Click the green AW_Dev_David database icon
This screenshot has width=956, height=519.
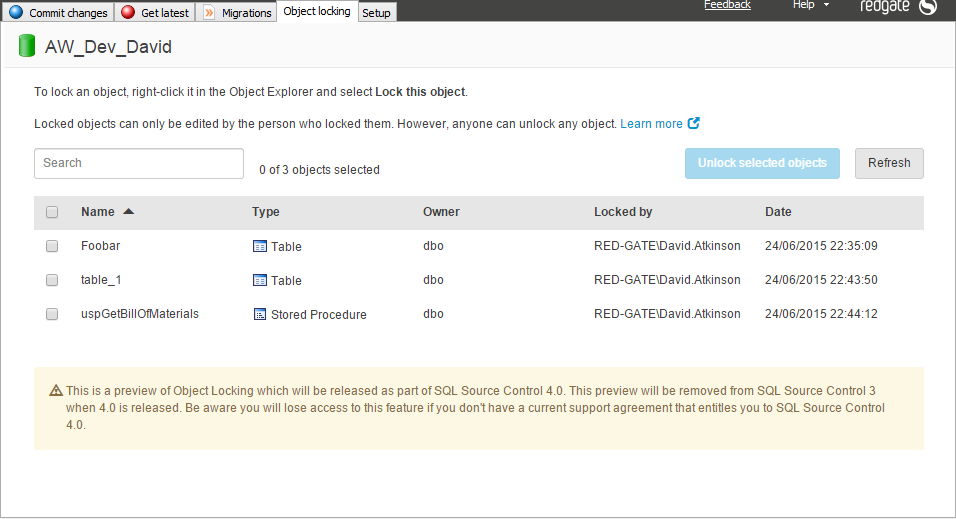27,46
